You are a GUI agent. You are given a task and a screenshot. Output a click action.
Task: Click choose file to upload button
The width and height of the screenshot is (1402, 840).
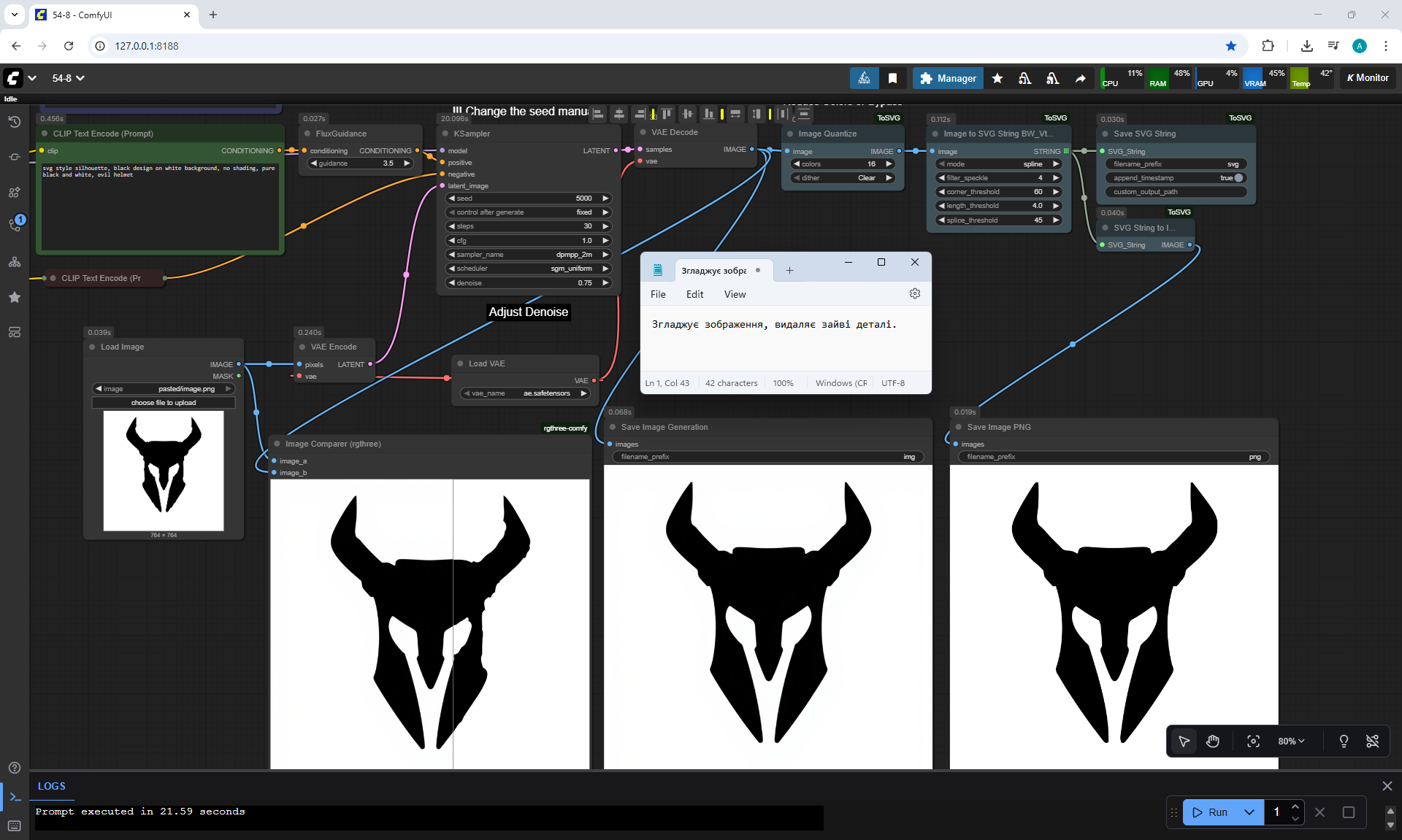[164, 403]
